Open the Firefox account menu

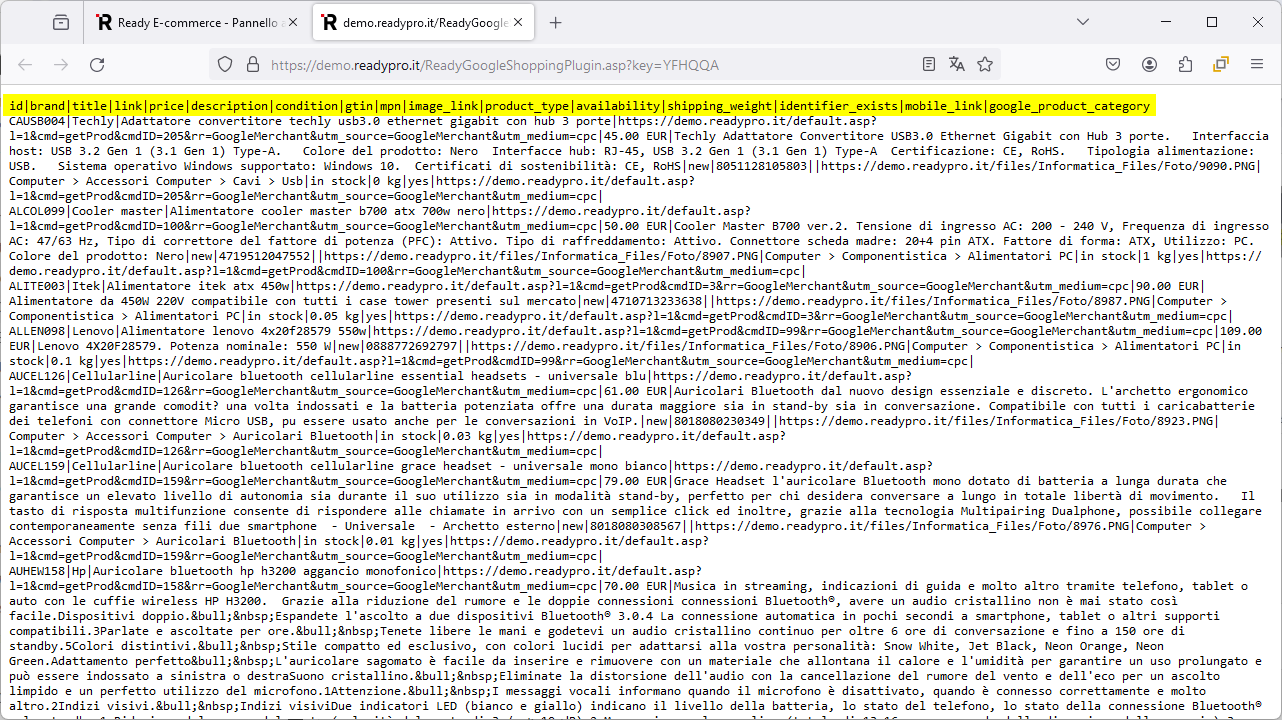[x=1149, y=65]
